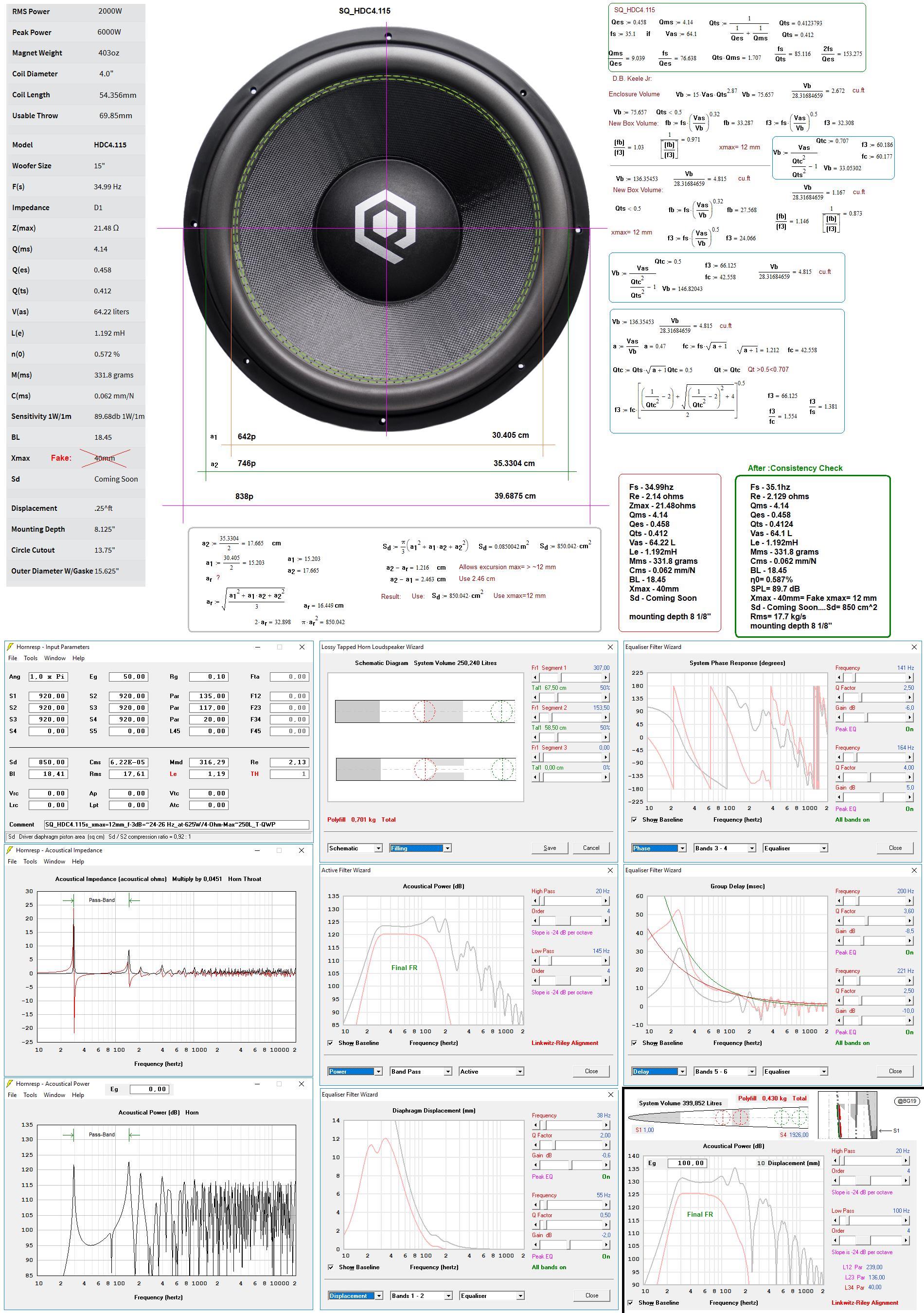Click the Order 4 slider below High Pass 20 Hz

point(570,921)
